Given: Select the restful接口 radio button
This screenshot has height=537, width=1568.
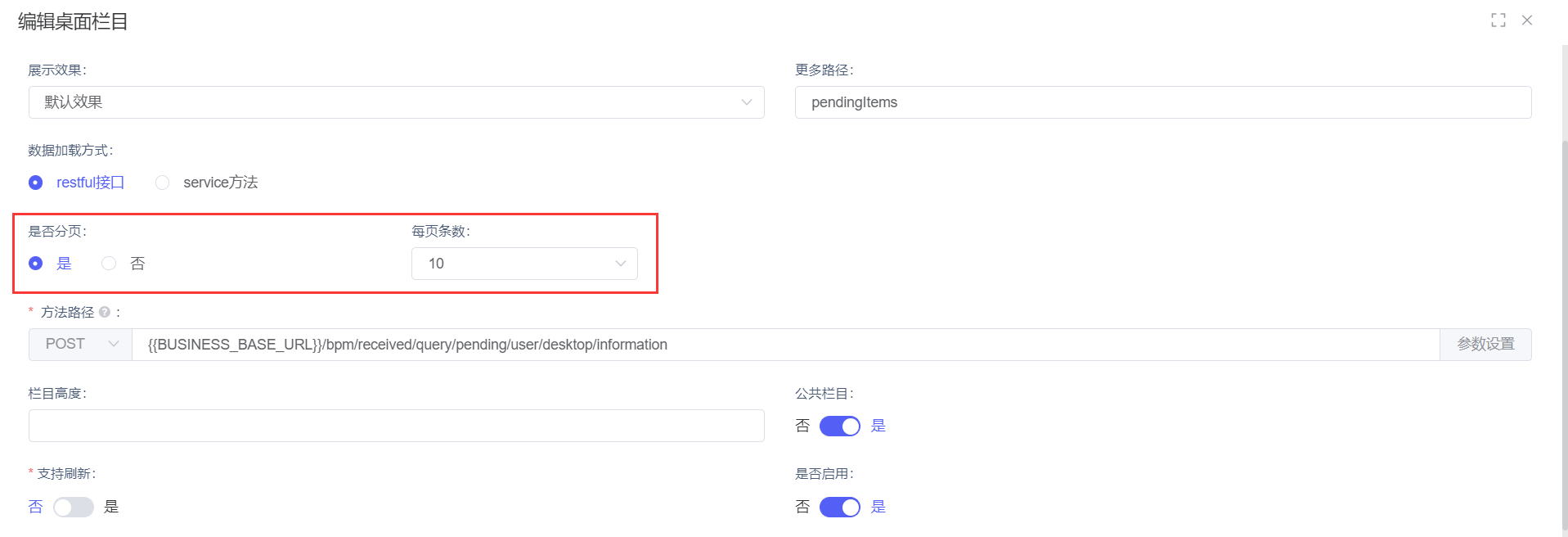Looking at the screenshot, I should [36, 183].
